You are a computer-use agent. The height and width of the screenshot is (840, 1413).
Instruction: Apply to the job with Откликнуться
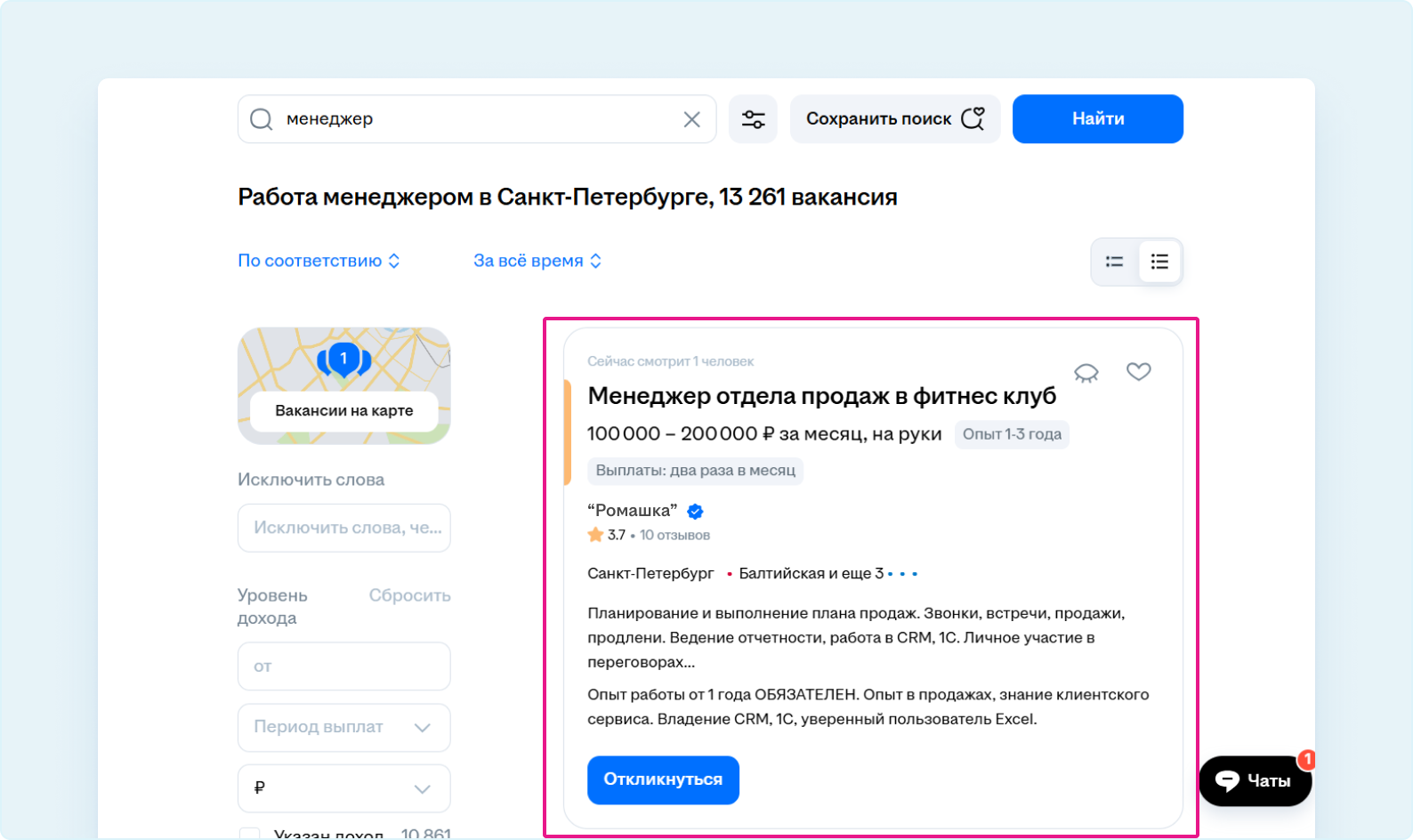[x=663, y=779]
